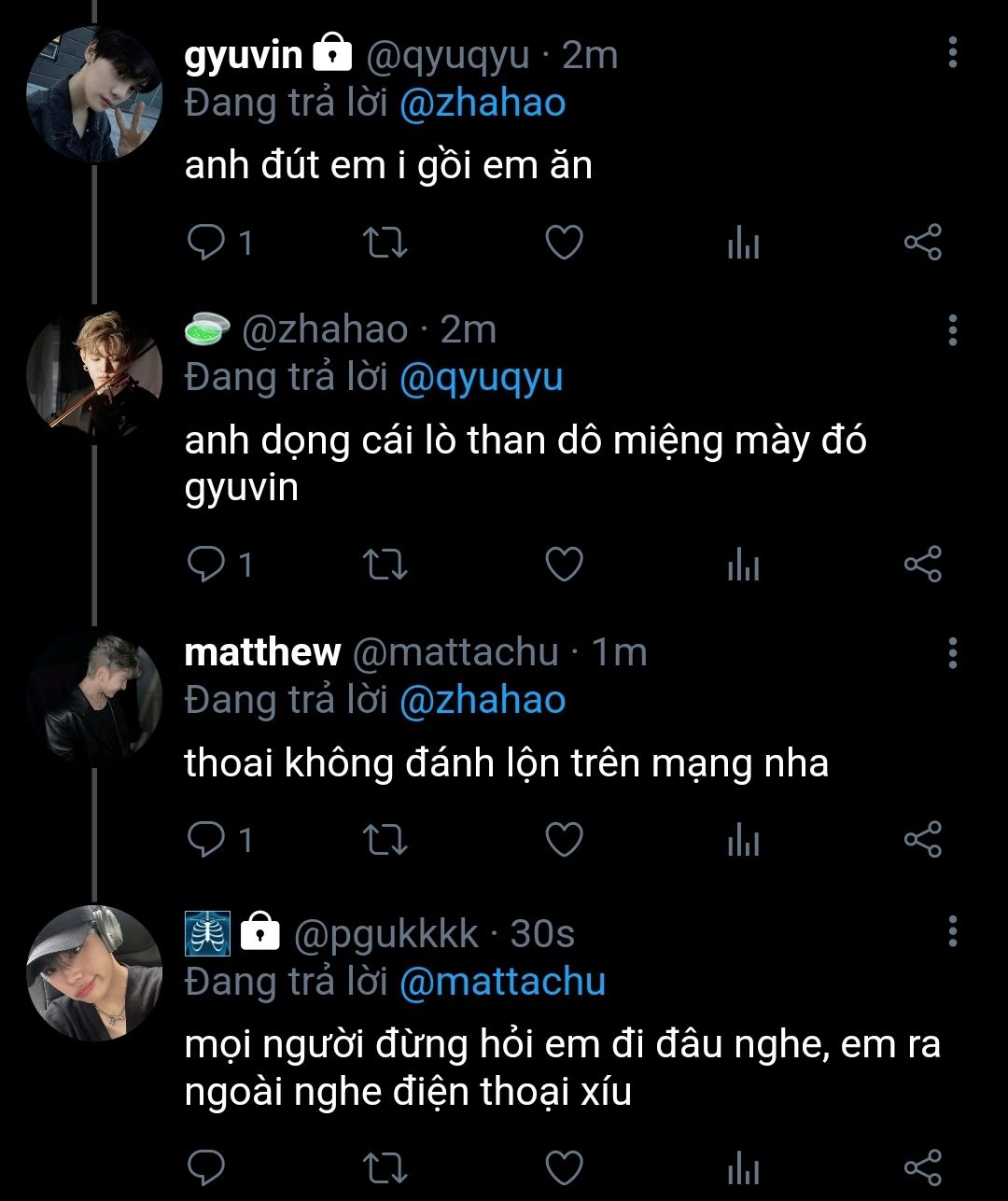Viewport: 1008px width, 1201px height.
Task: Retweet gyuvin's tweet
Action: click(385, 243)
